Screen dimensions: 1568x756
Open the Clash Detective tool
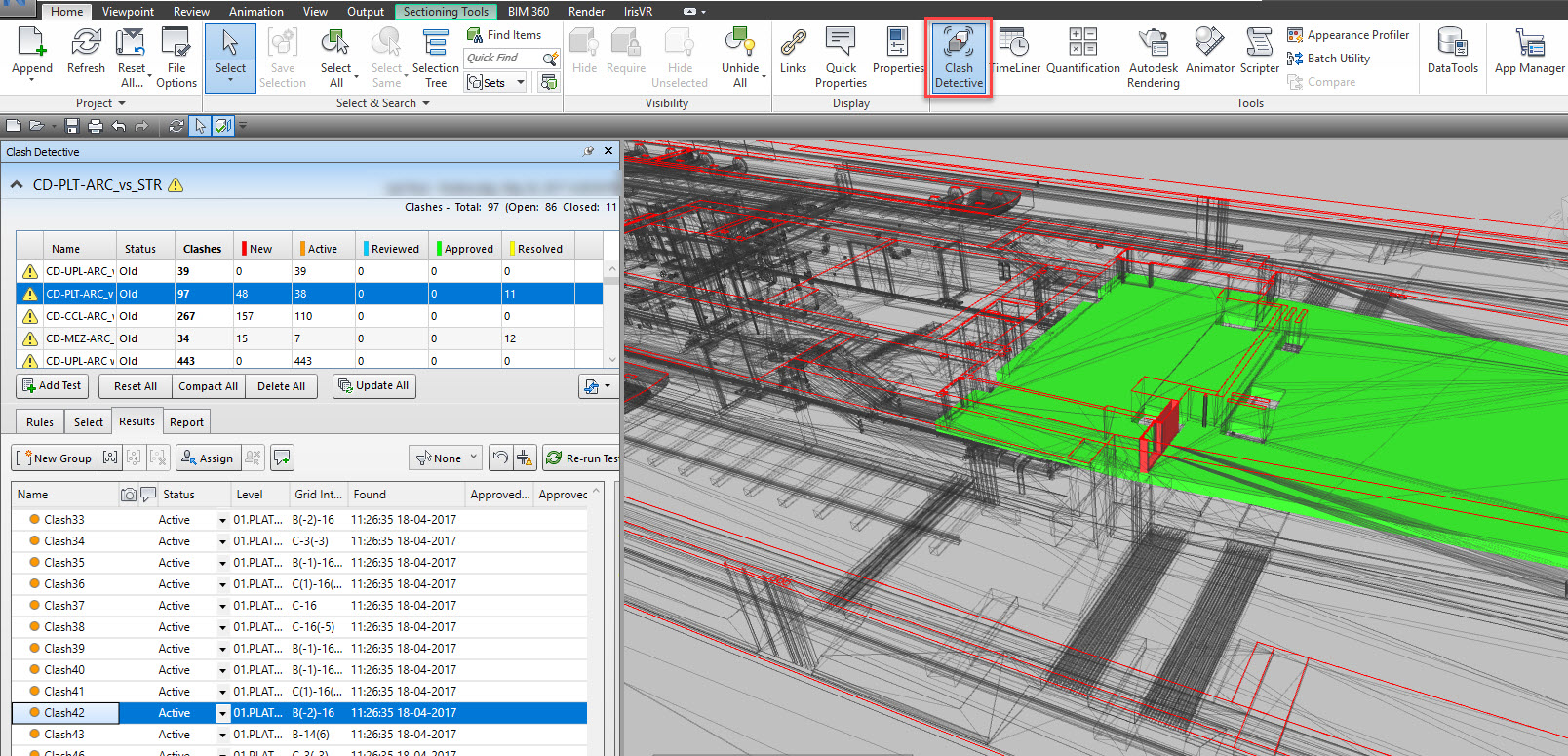click(x=959, y=58)
